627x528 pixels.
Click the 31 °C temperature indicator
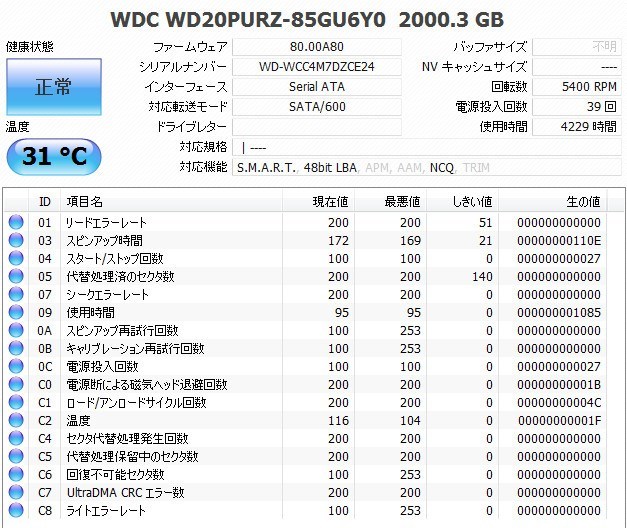(x=54, y=156)
